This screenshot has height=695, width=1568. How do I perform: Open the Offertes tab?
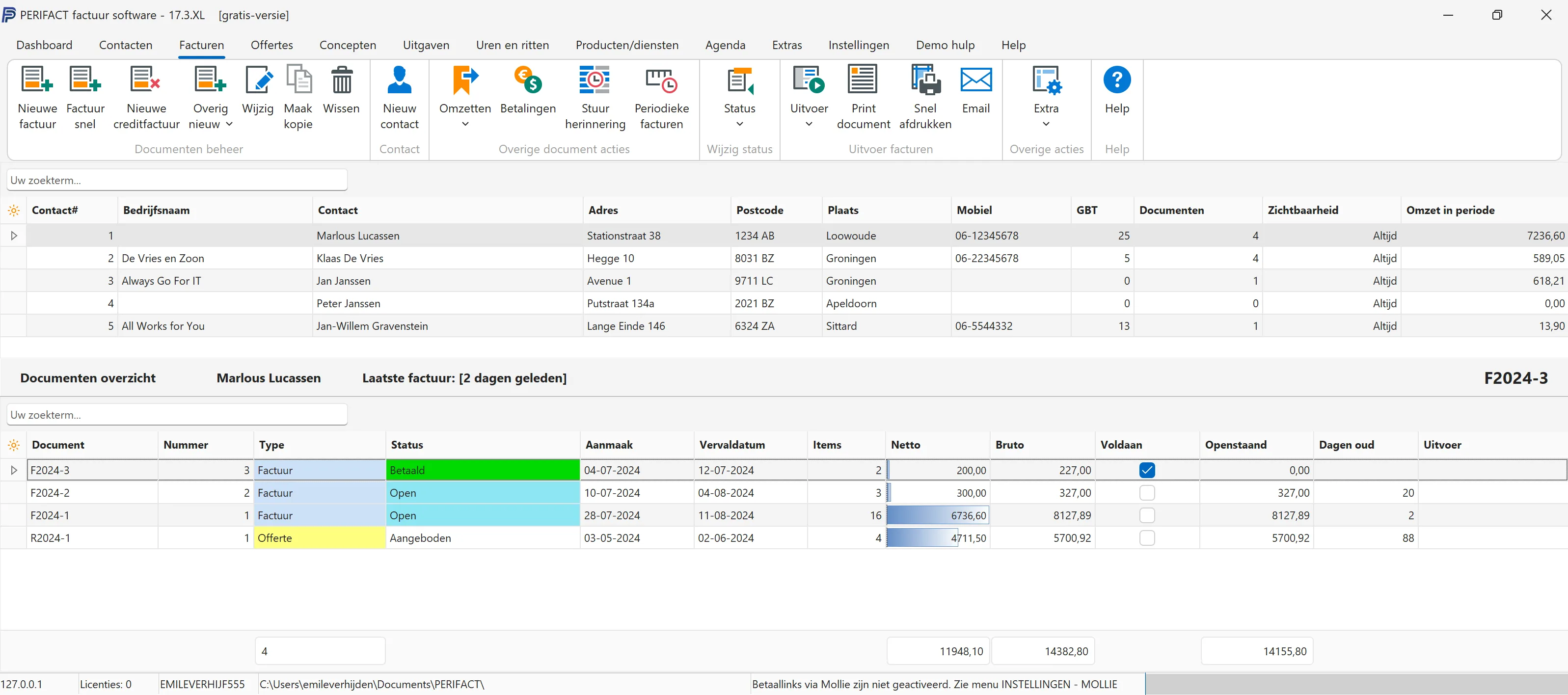click(271, 45)
